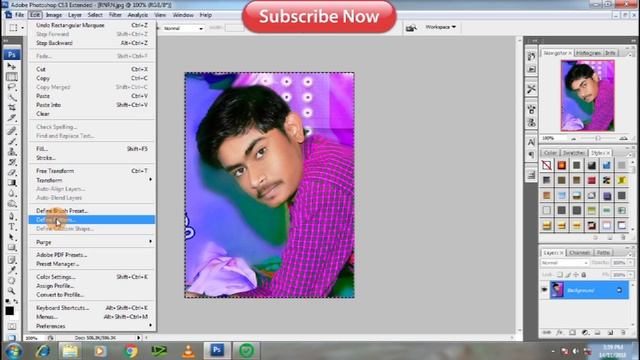Click the add layer mask icon
This screenshot has height=360, width=640.
coord(572,333)
